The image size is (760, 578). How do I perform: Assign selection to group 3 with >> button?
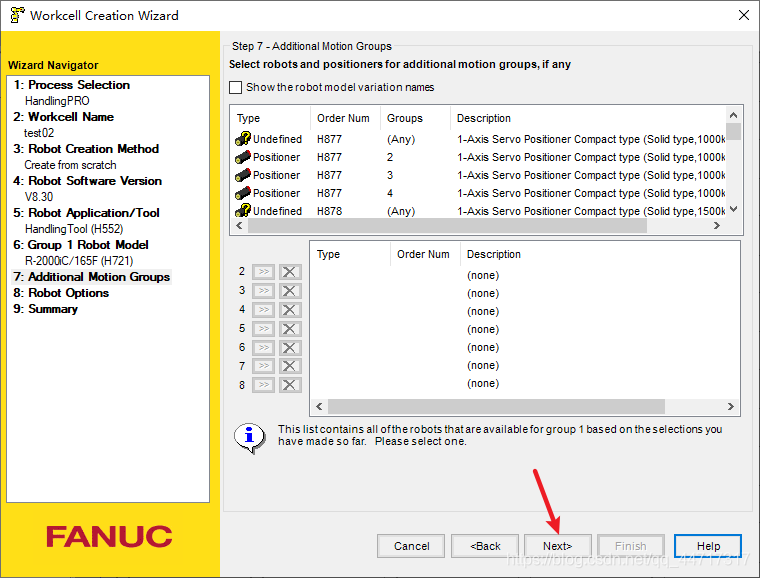[x=264, y=291]
